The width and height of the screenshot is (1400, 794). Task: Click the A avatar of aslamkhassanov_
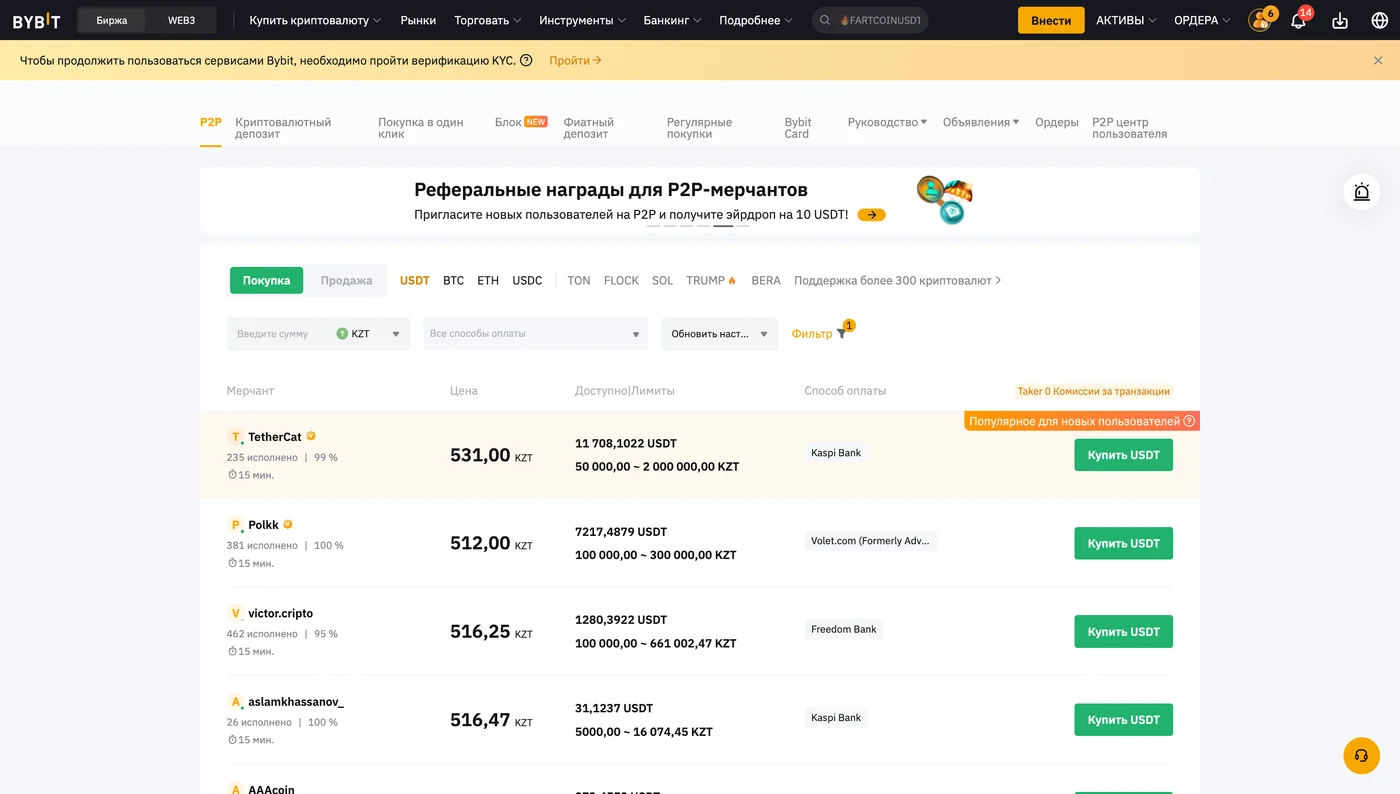(x=235, y=702)
